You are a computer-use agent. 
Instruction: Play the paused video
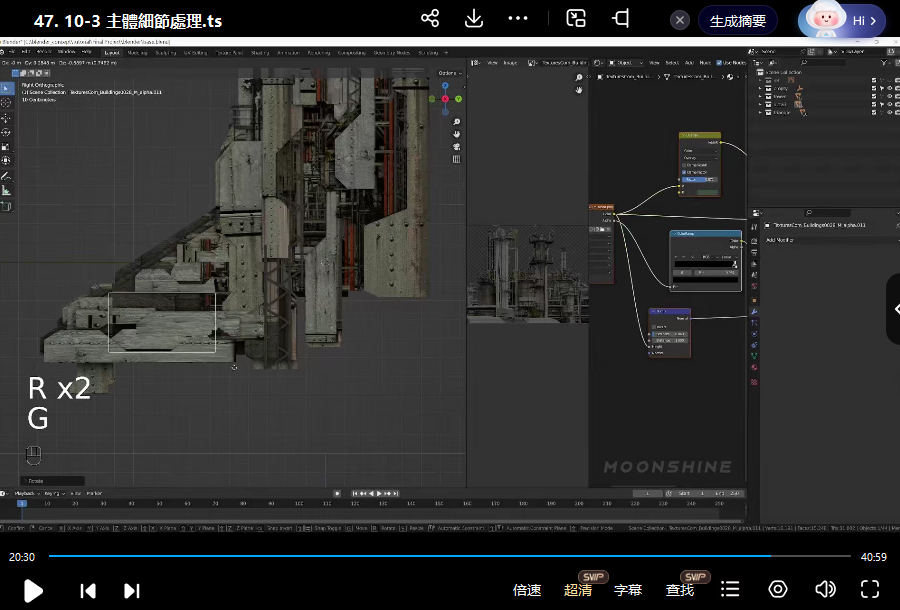coord(33,590)
